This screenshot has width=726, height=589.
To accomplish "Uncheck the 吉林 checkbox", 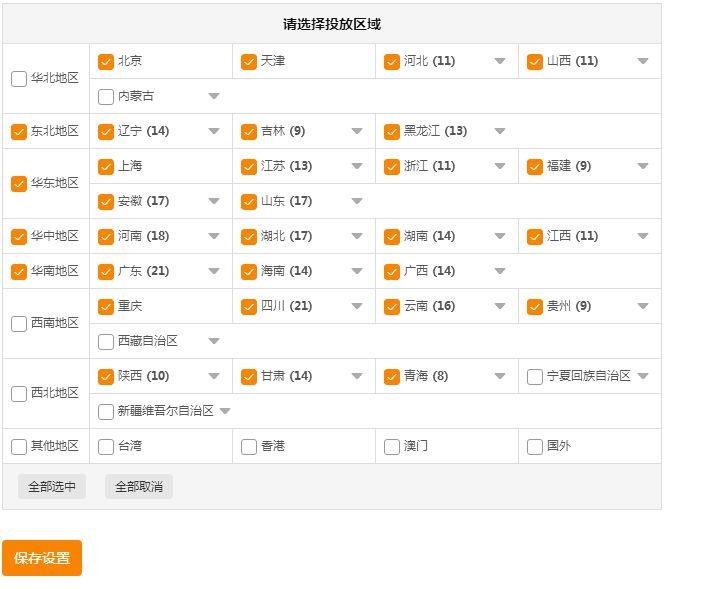I will (x=249, y=132).
